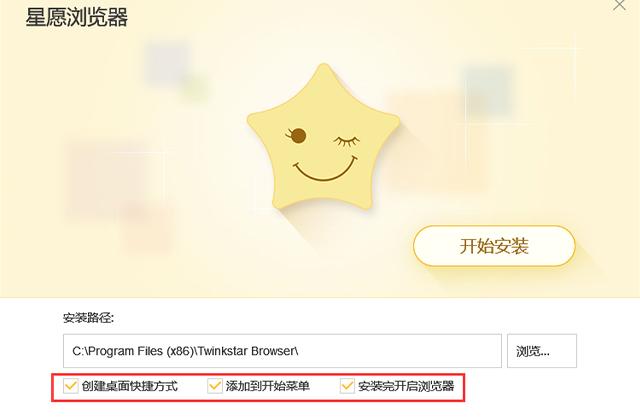Click the blurred orange tile right of star
Viewport: 640px width, 420px height.
point(437,141)
